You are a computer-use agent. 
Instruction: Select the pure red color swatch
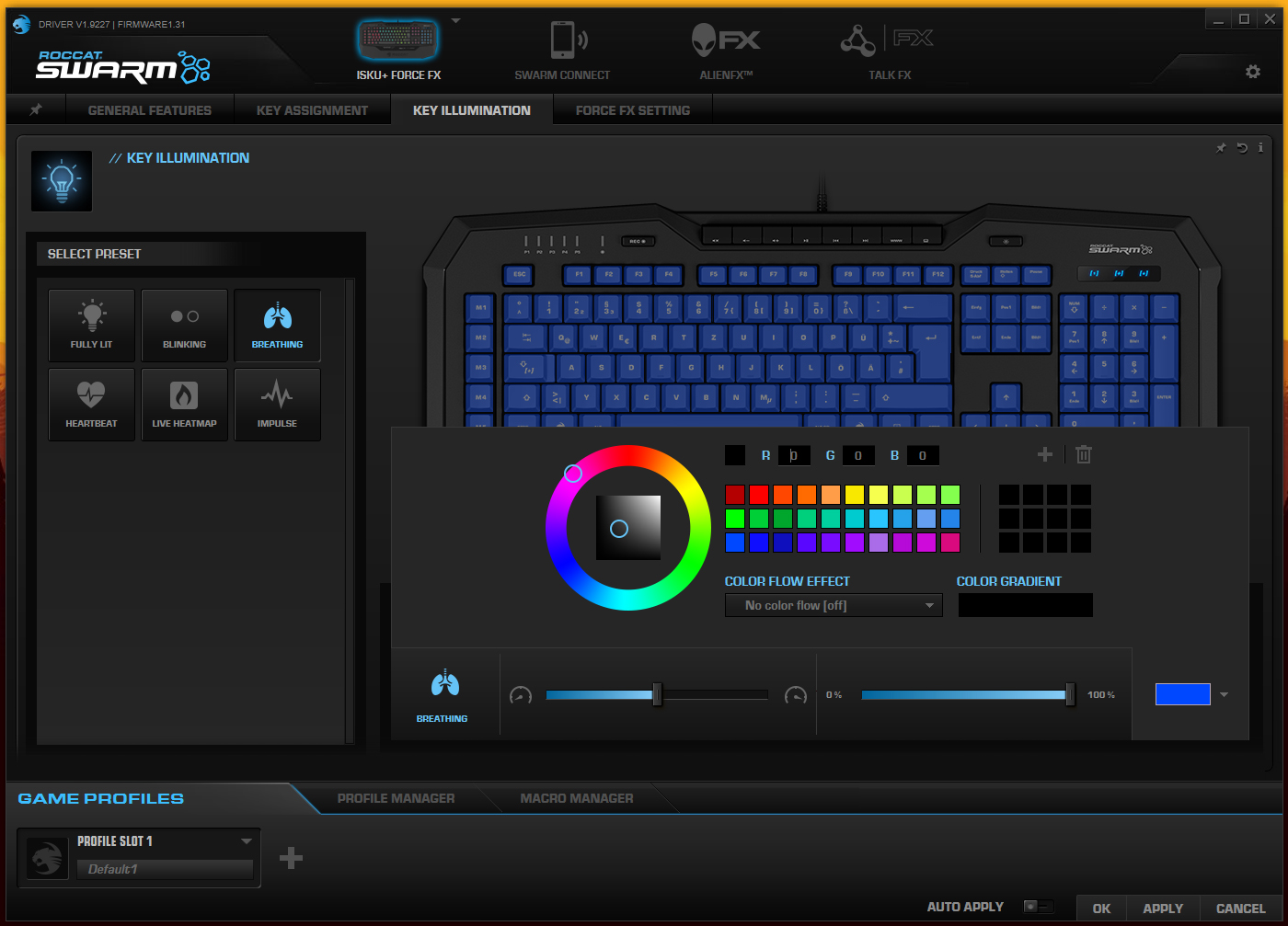pyautogui.click(x=759, y=495)
